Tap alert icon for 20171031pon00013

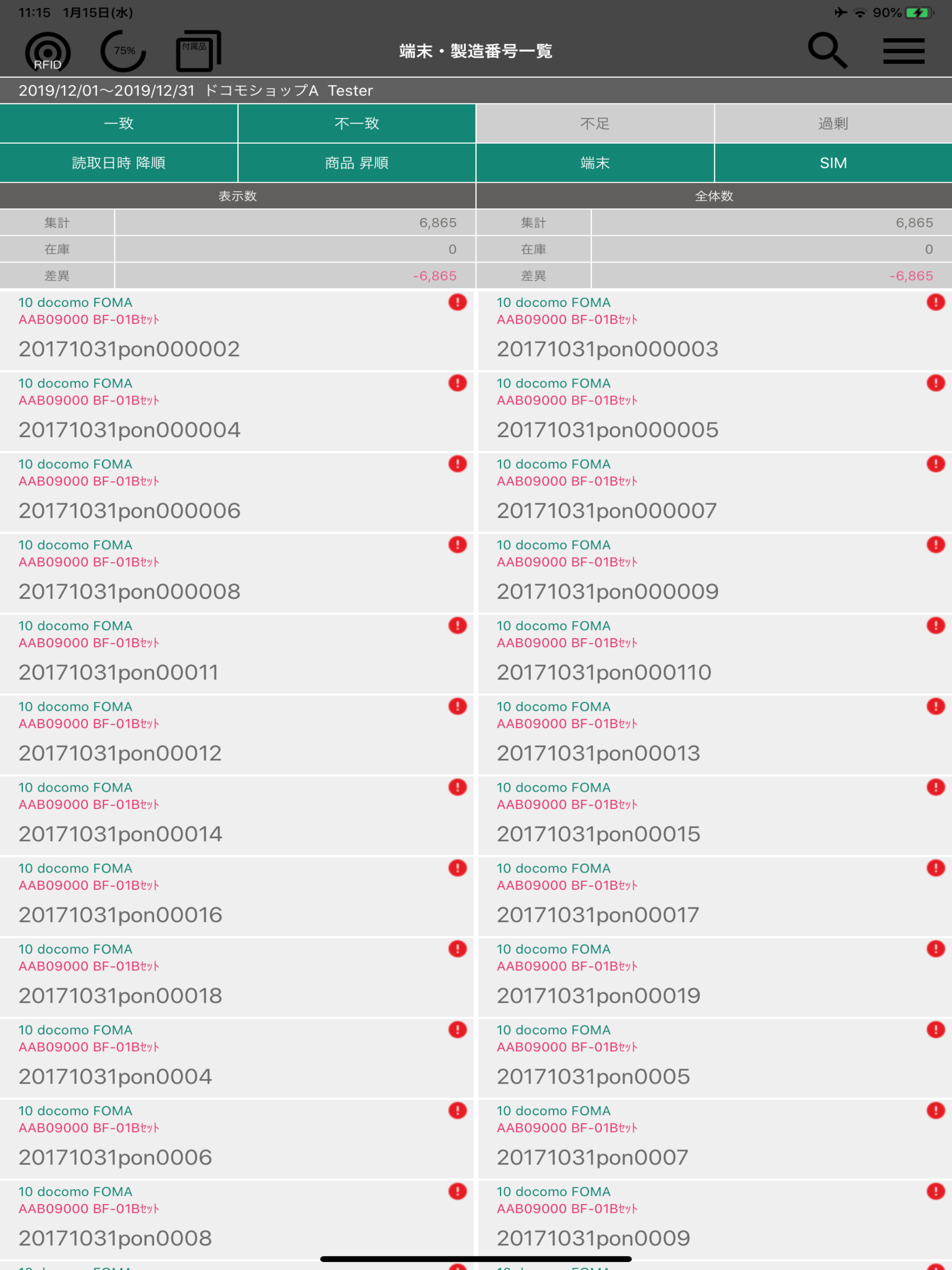[935, 707]
